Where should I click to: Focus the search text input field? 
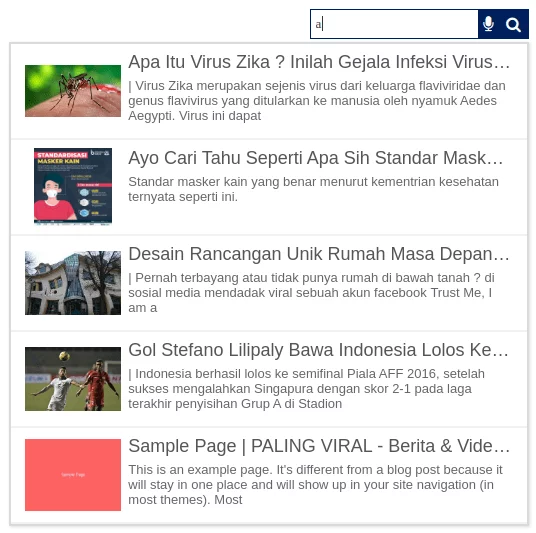[x=394, y=24]
